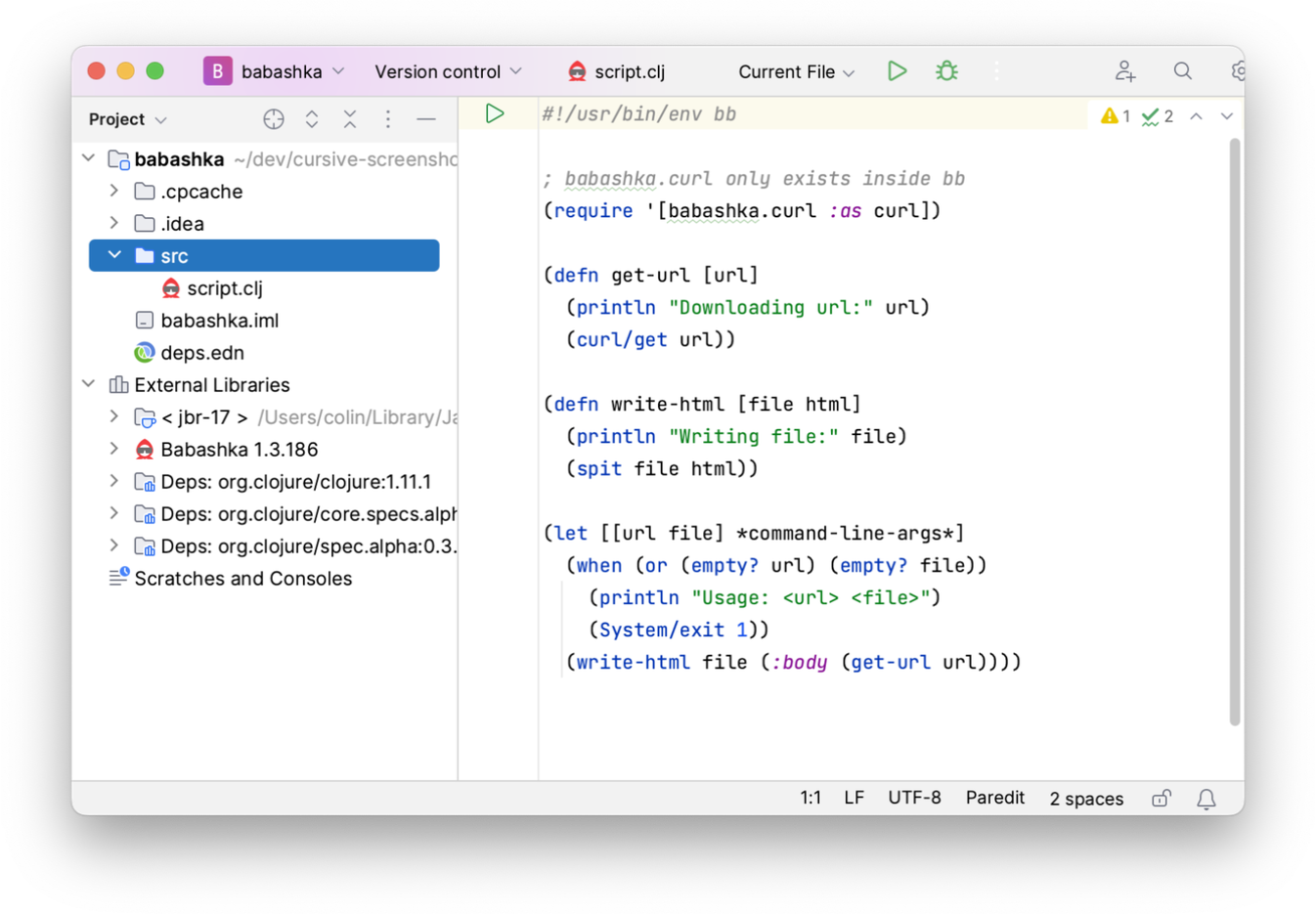Click the typo check indicator showing 2
The width and height of the screenshot is (1316, 914).
[x=1158, y=116]
